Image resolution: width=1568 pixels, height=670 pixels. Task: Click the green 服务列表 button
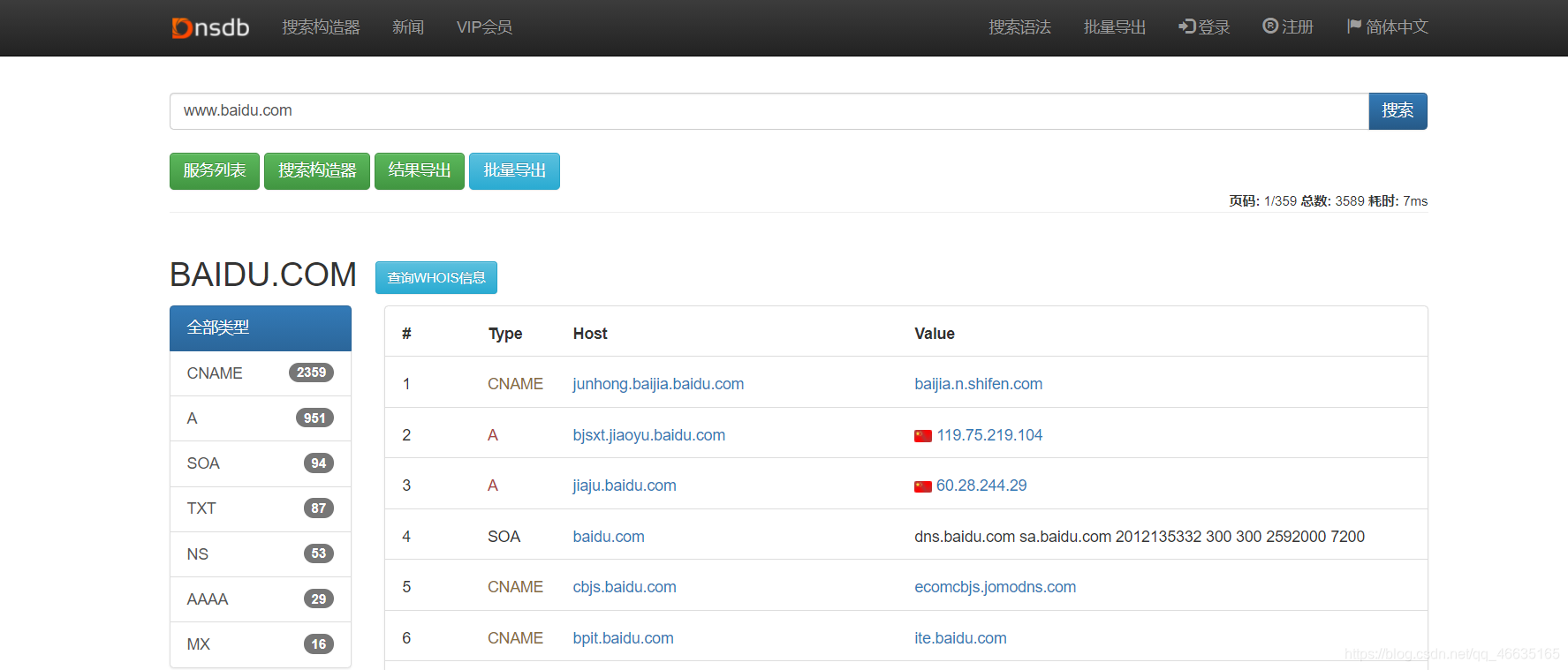(x=215, y=171)
